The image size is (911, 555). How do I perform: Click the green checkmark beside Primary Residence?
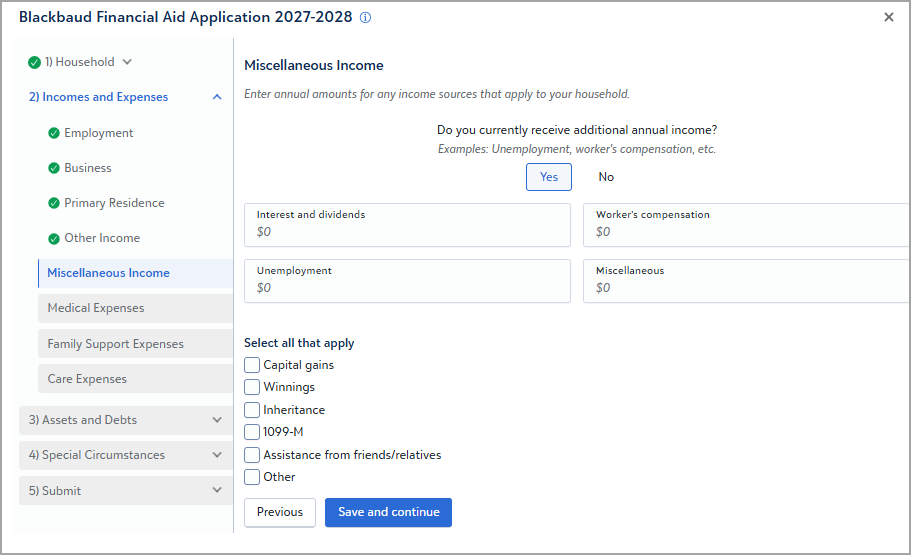tap(54, 203)
